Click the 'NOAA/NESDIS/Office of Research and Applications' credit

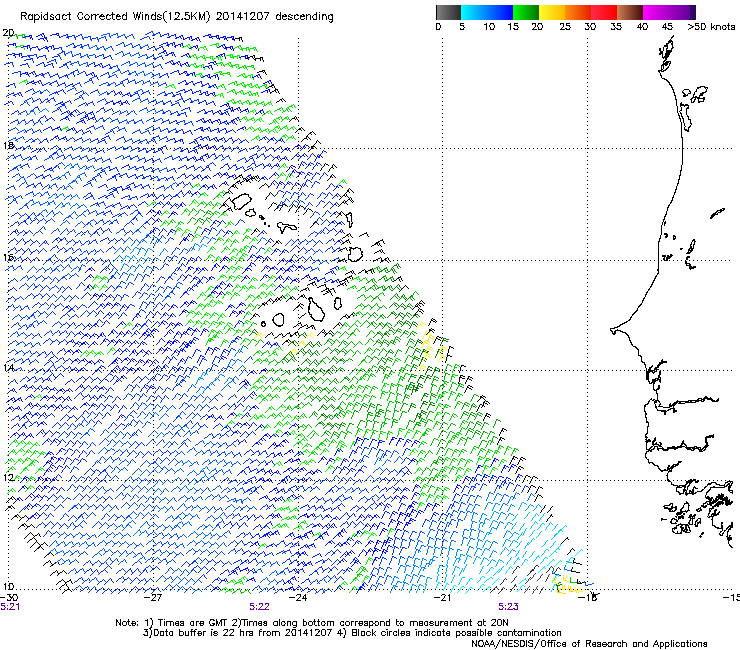coord(589,644)
